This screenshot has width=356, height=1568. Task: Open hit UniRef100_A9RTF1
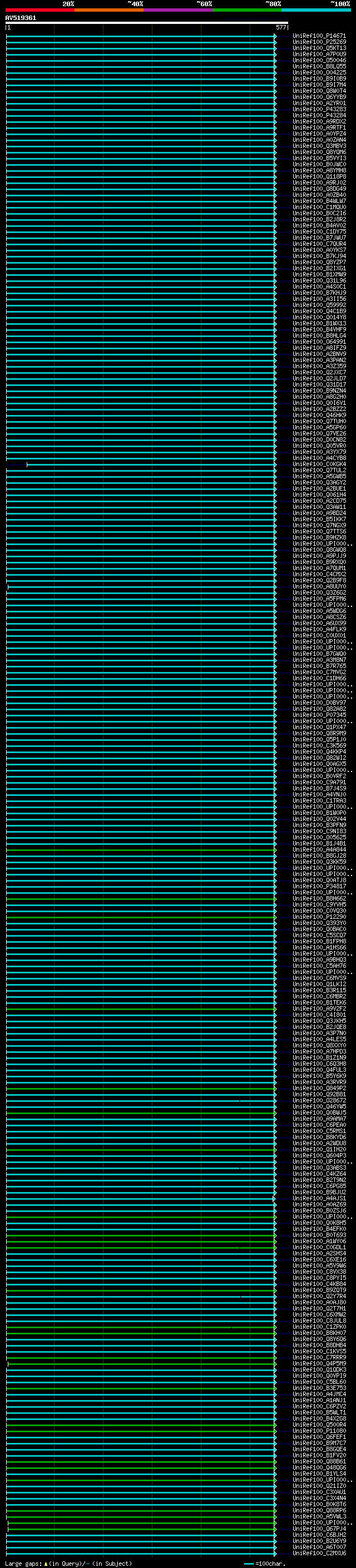coord(319,128)
